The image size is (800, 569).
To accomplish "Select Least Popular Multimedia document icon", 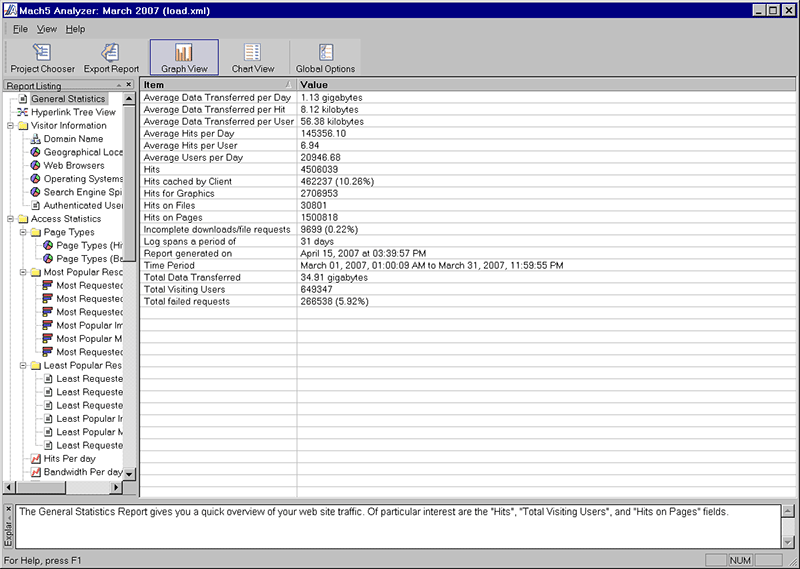I will click(x=48, y=432).
